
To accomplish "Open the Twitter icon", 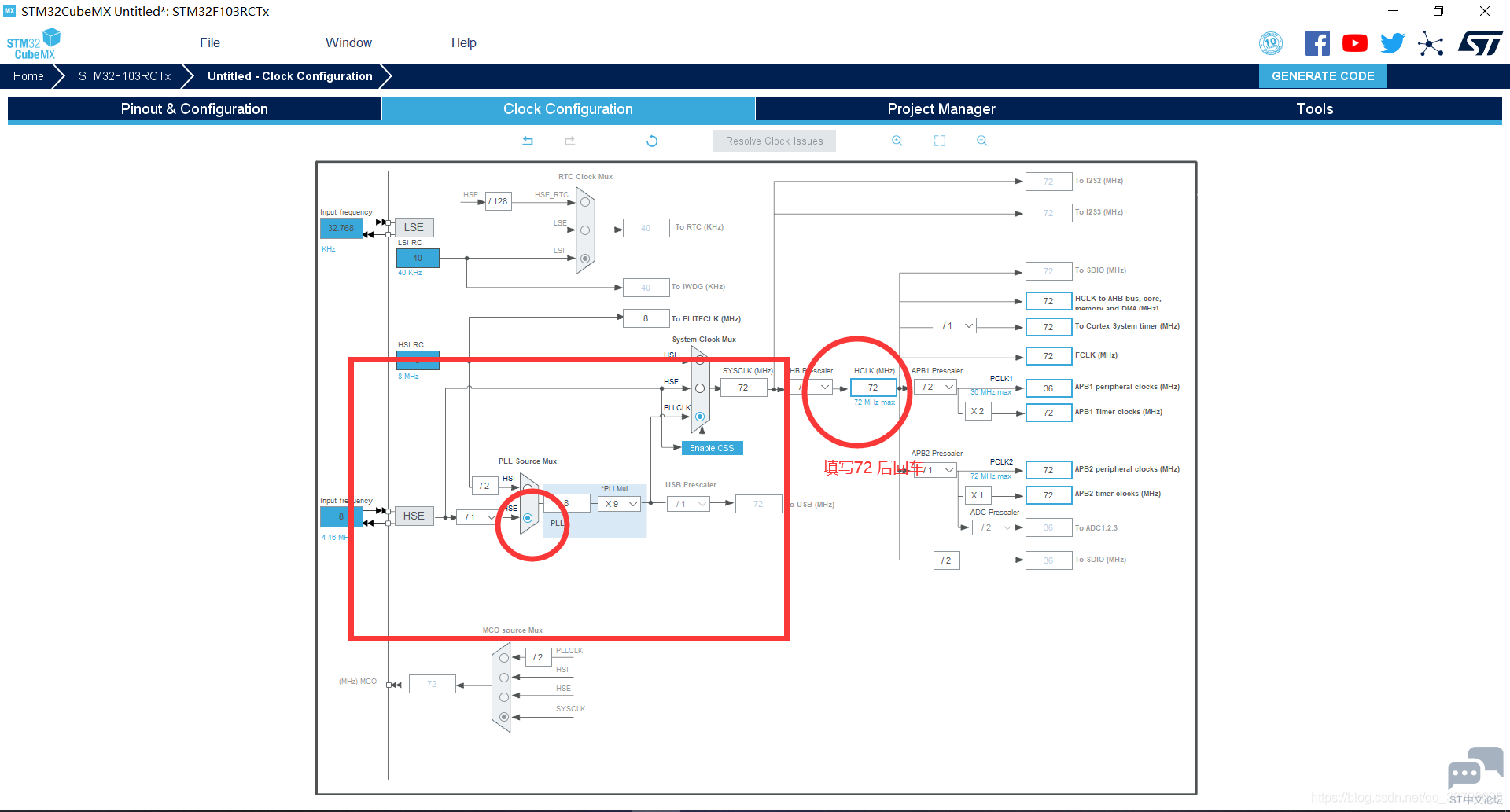I will pos(1393,43).
